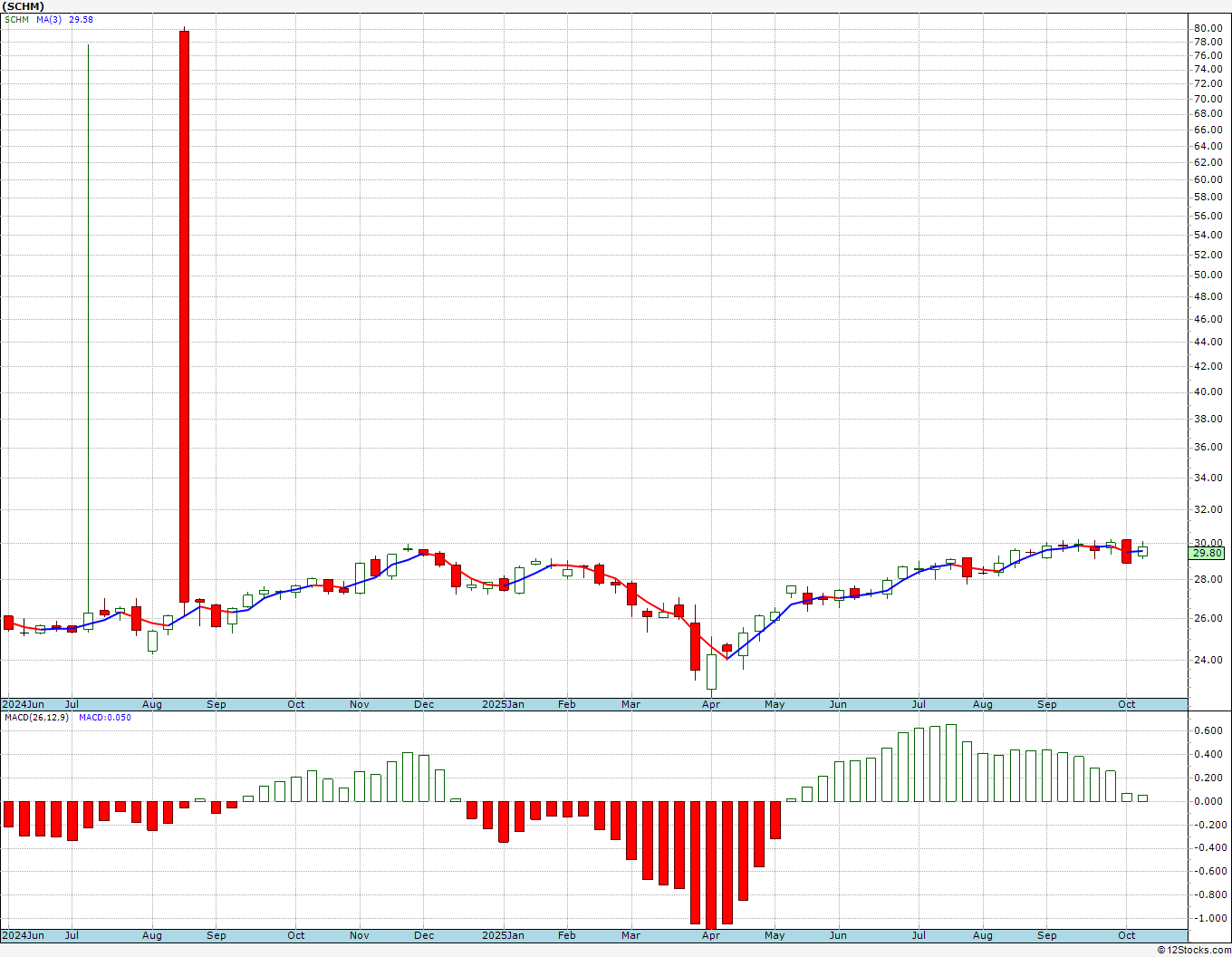Screen dimensions: 1232x957
Task: Select Feb on the price chart date axis
Action: click(567, 704)
